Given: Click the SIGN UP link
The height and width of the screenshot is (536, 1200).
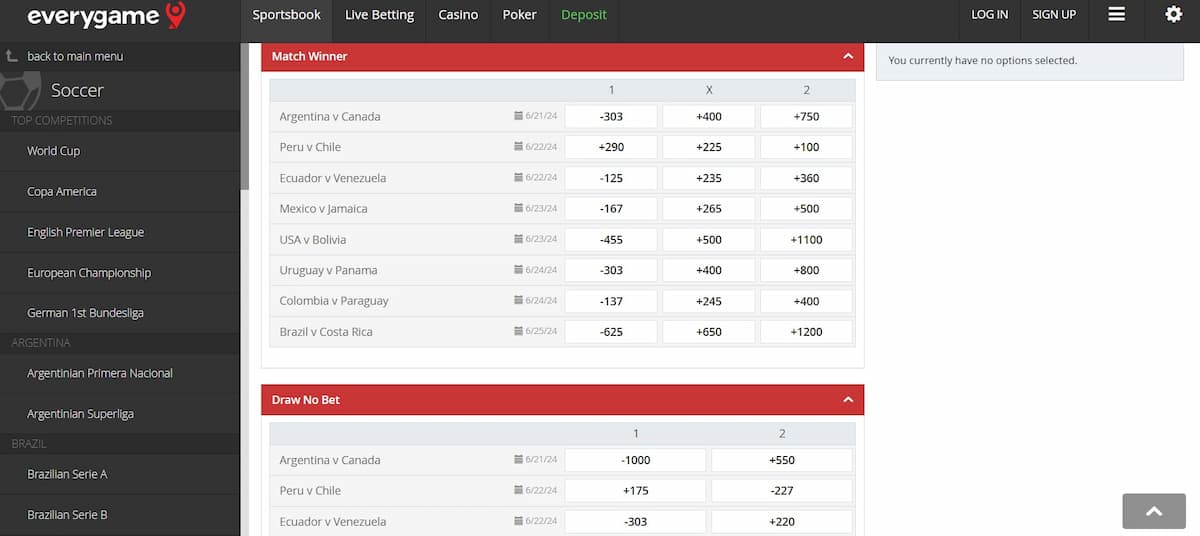Looking at the screenshot, I should coord(1054,15).
